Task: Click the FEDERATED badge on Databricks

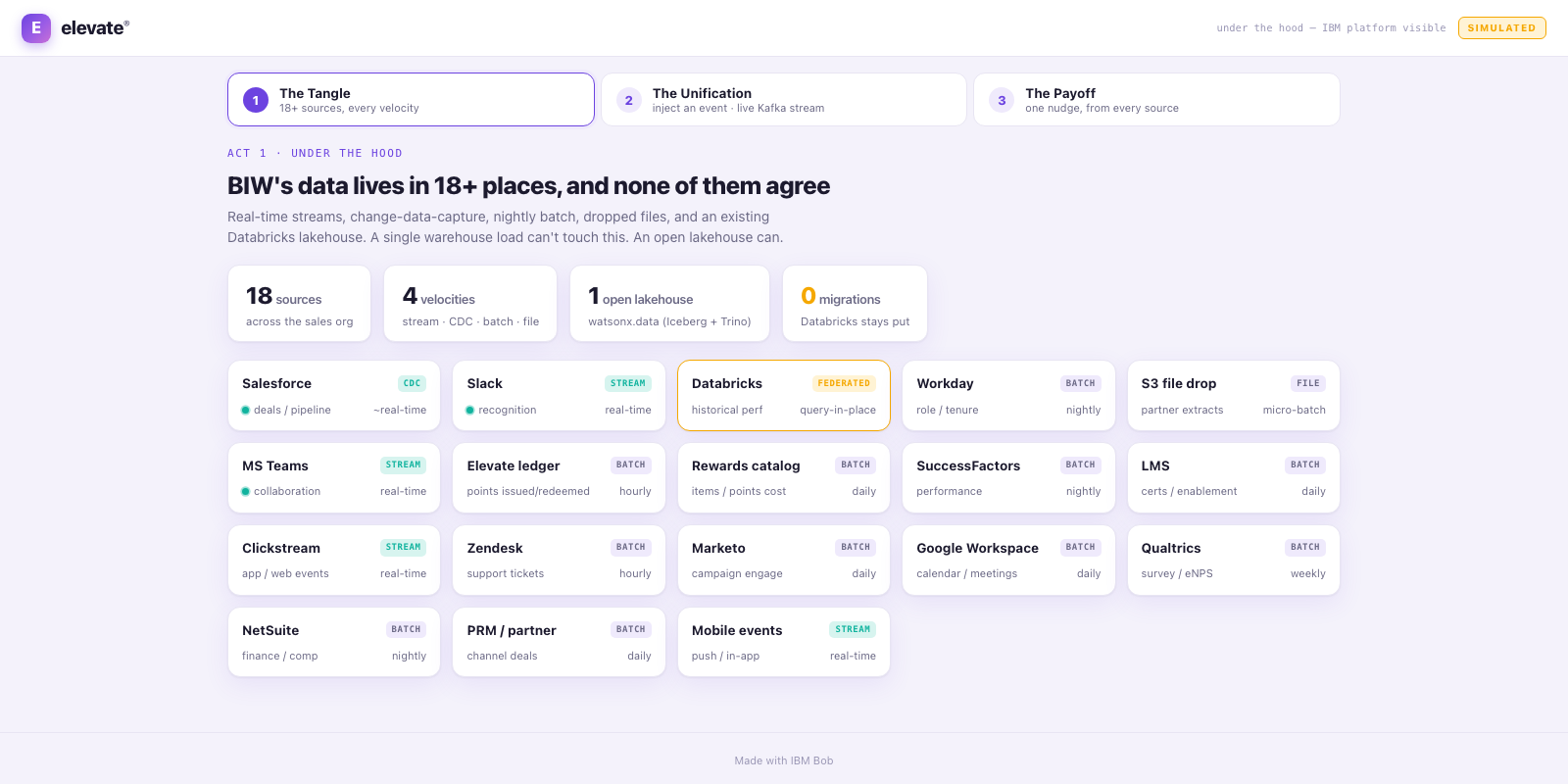Action: click(844, 383)
